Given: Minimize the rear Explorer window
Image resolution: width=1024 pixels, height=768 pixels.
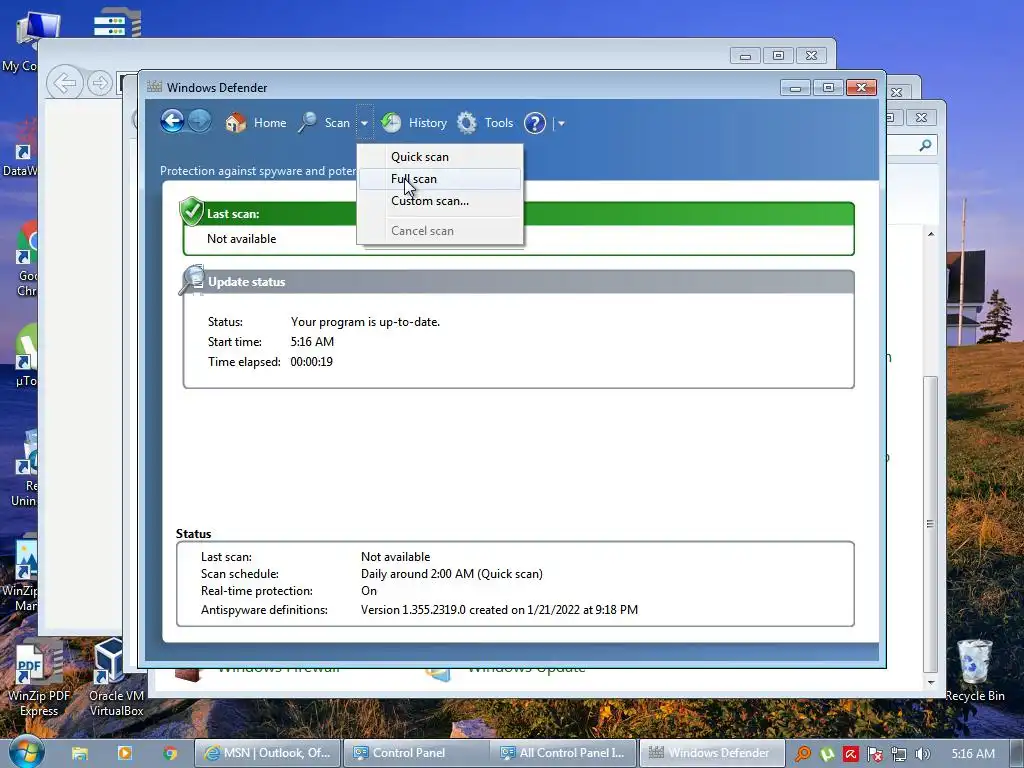Looking at the screenshot, I should point(745,56).
